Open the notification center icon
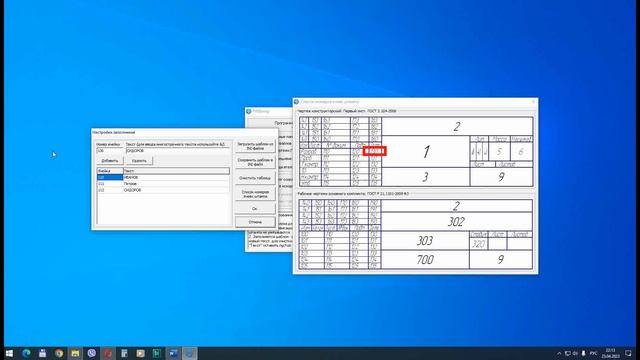The width and height of the screenshot is (640, 360). click(628, 353)
